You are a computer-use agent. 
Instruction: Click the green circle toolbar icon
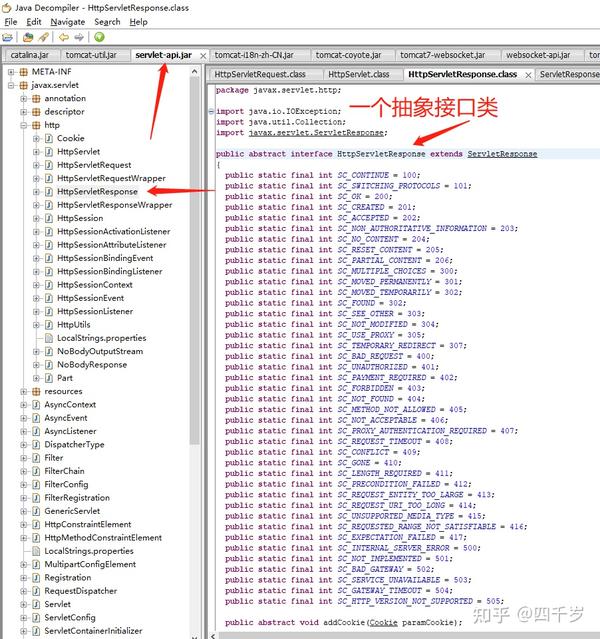pos(99,37)
